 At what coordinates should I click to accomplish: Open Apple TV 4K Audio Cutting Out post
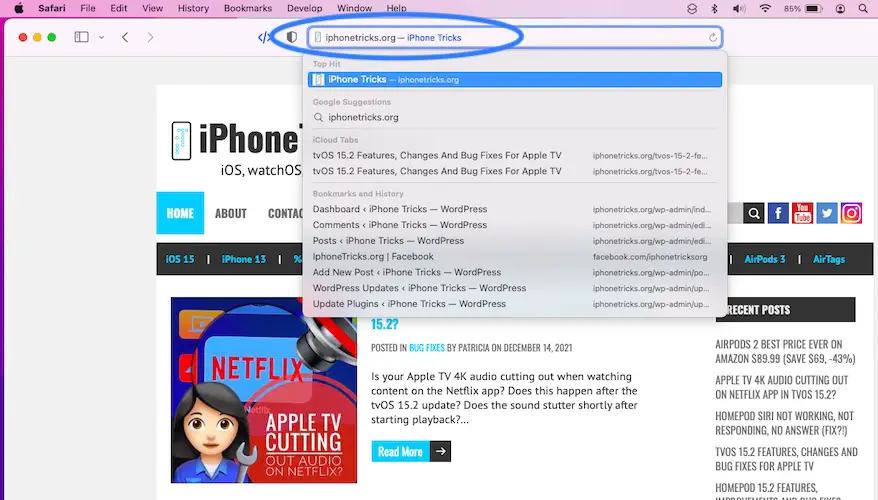[x=782, y=387]
